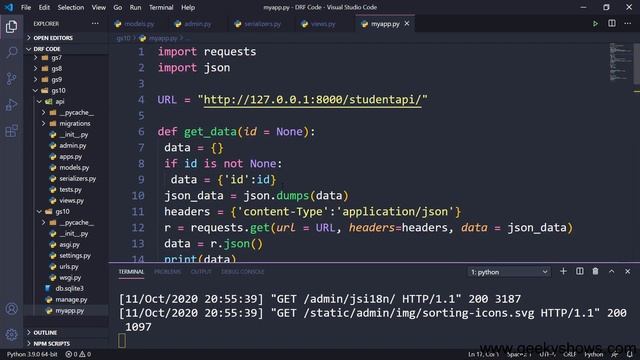This screenshot has width=640, height=360.
Task: Split the editor to the right
Action: (611, 24)
